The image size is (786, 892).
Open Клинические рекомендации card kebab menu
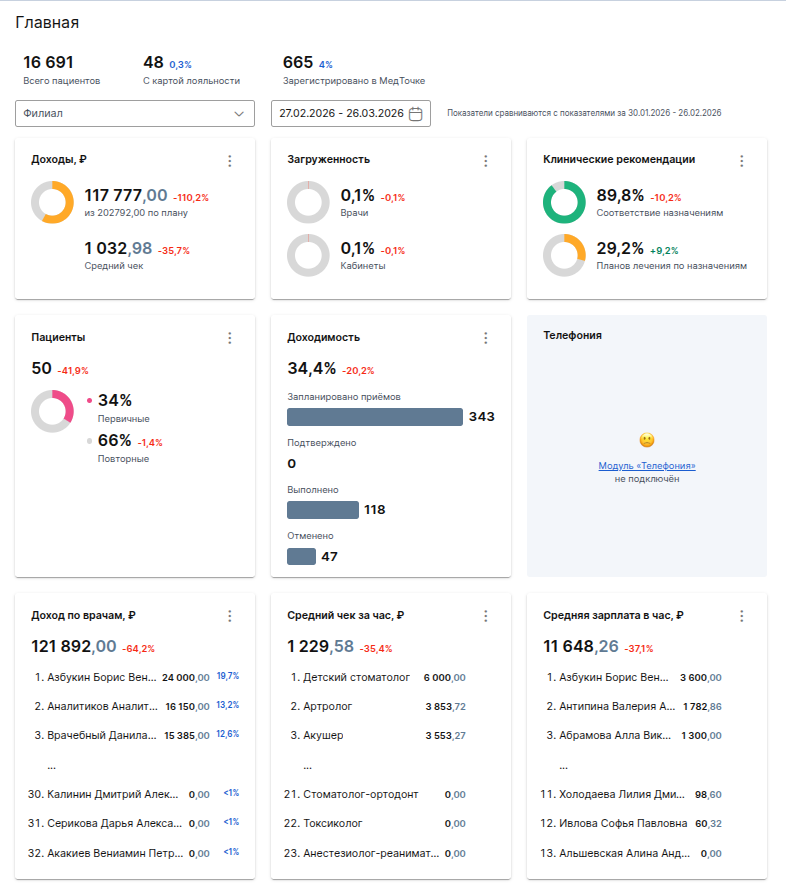pyautogui.click(x=742, y=161)
